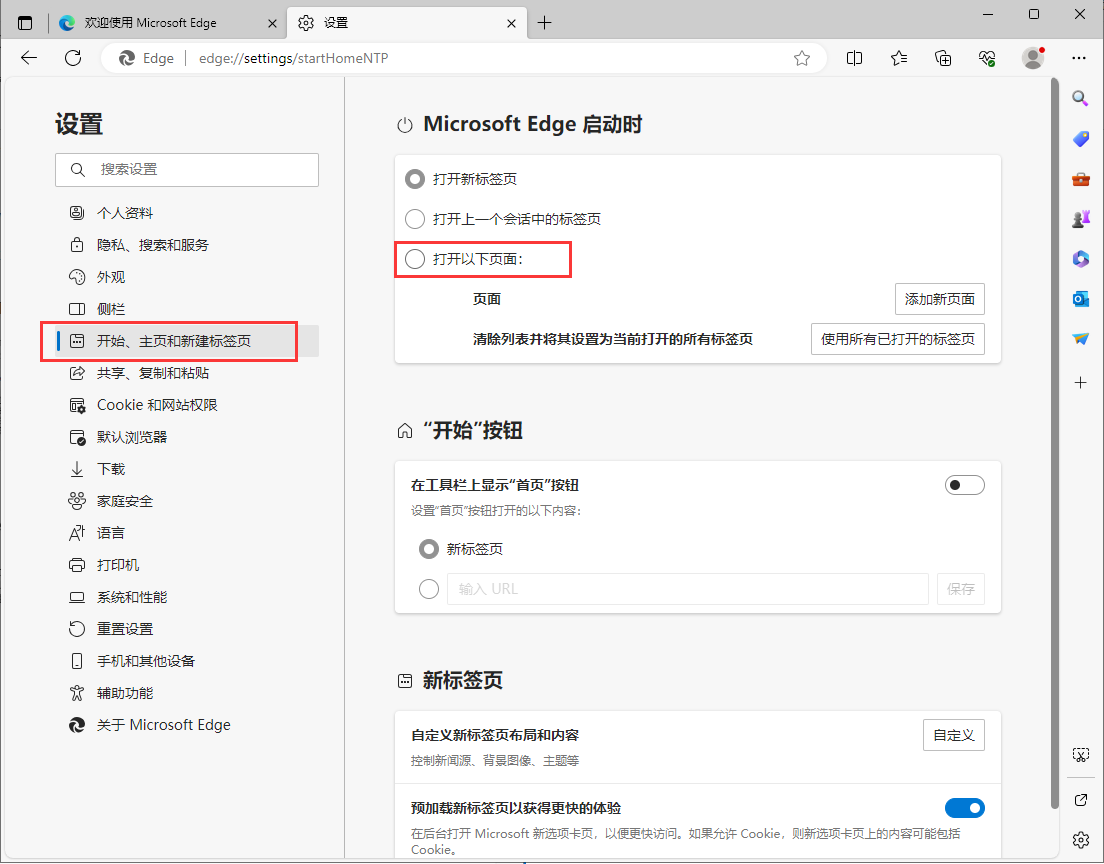The height and width of the screenshot is (864, 1104).
Task: Open a new tab with plus button
Action: tap(544, 23)
